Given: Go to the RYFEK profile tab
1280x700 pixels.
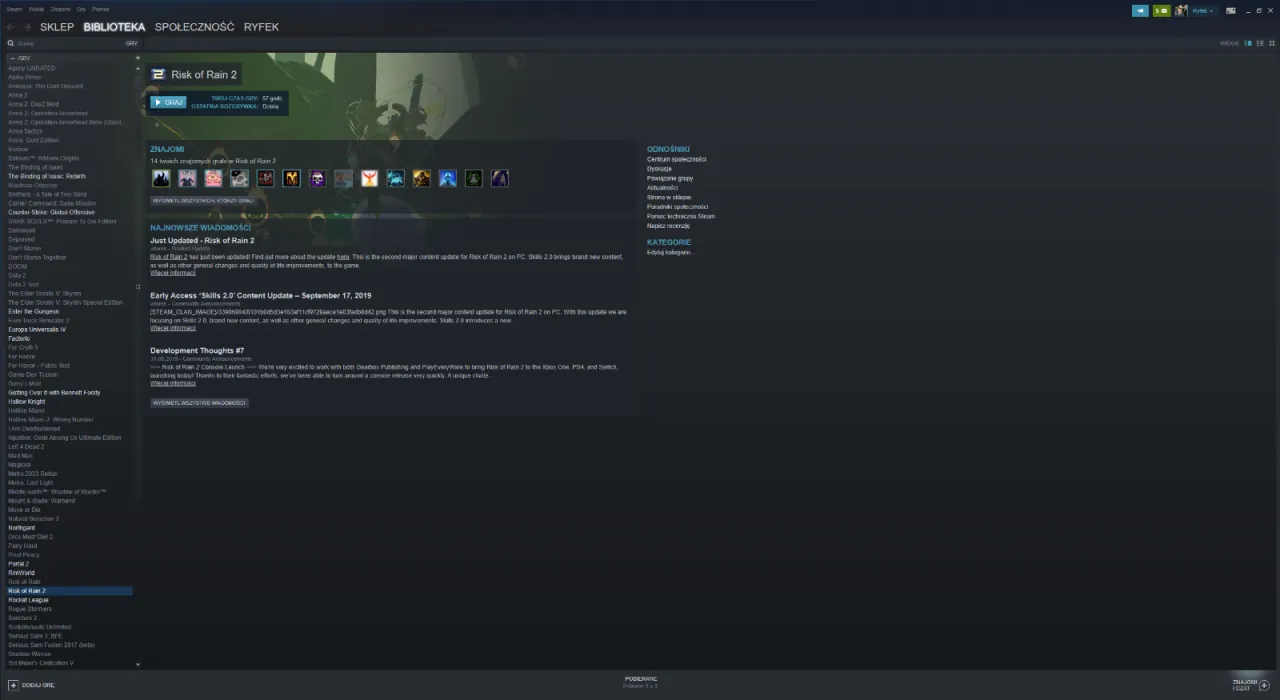Looking at the screenshot, I should point(261,27).
